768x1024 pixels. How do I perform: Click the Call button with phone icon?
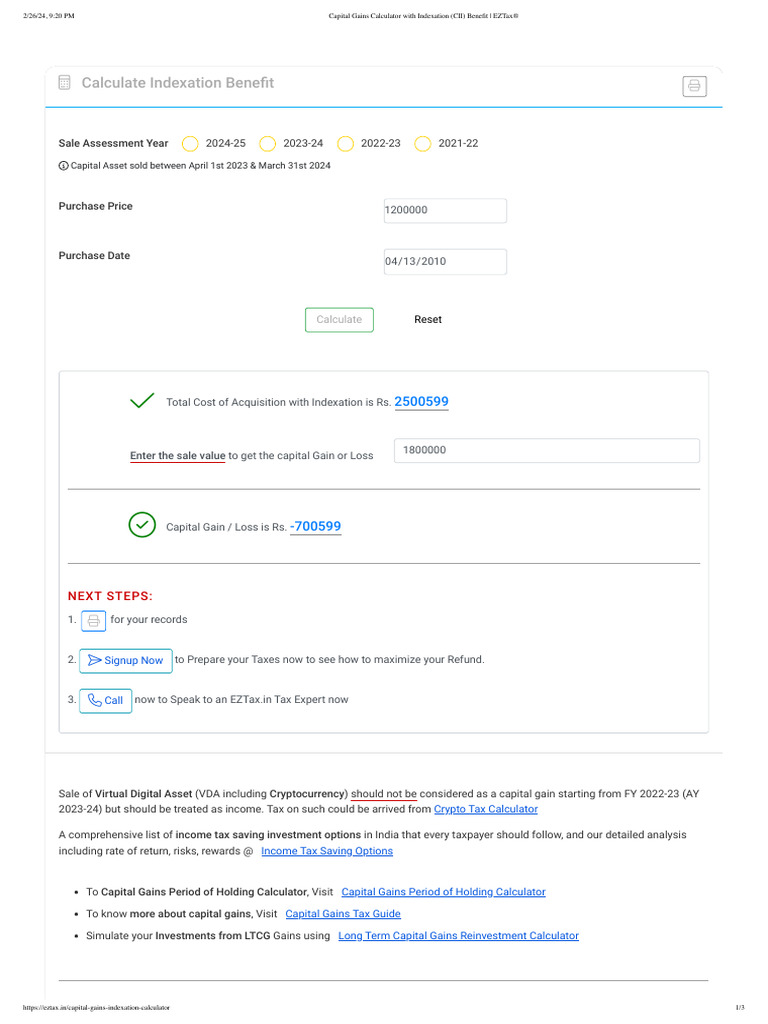(x=106, y=701)
